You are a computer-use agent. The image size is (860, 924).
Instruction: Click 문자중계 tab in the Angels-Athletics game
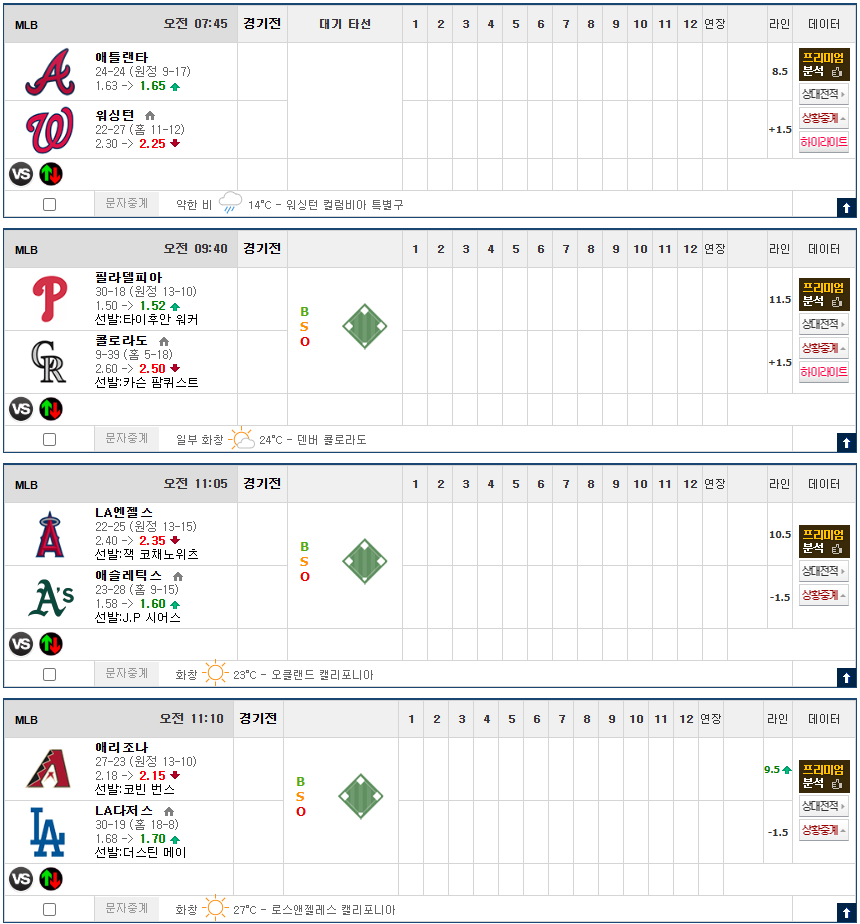point(127,674)
